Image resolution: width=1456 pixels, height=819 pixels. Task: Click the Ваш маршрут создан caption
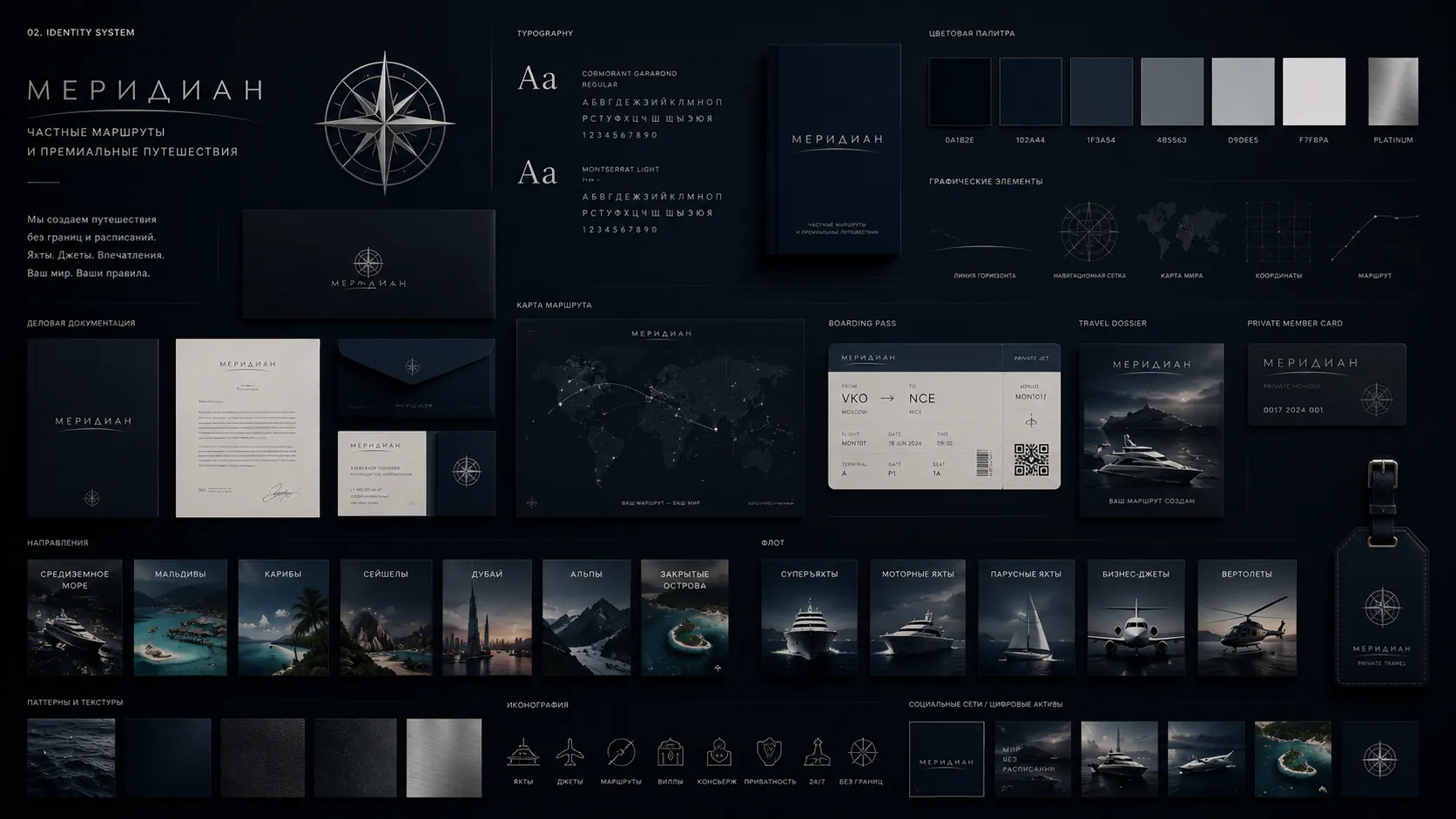click(1151, 501)
